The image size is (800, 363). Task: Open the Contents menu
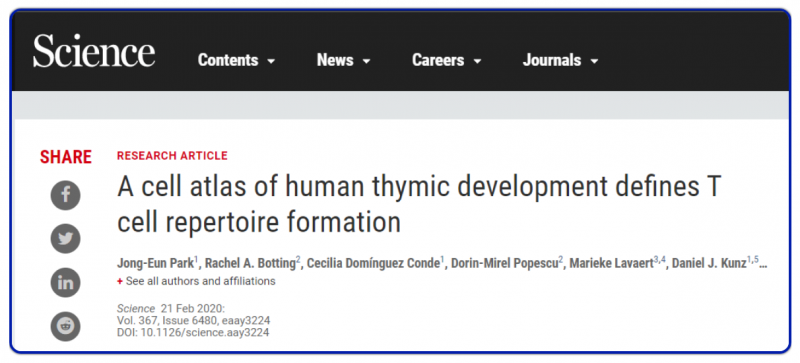point(236,60)
